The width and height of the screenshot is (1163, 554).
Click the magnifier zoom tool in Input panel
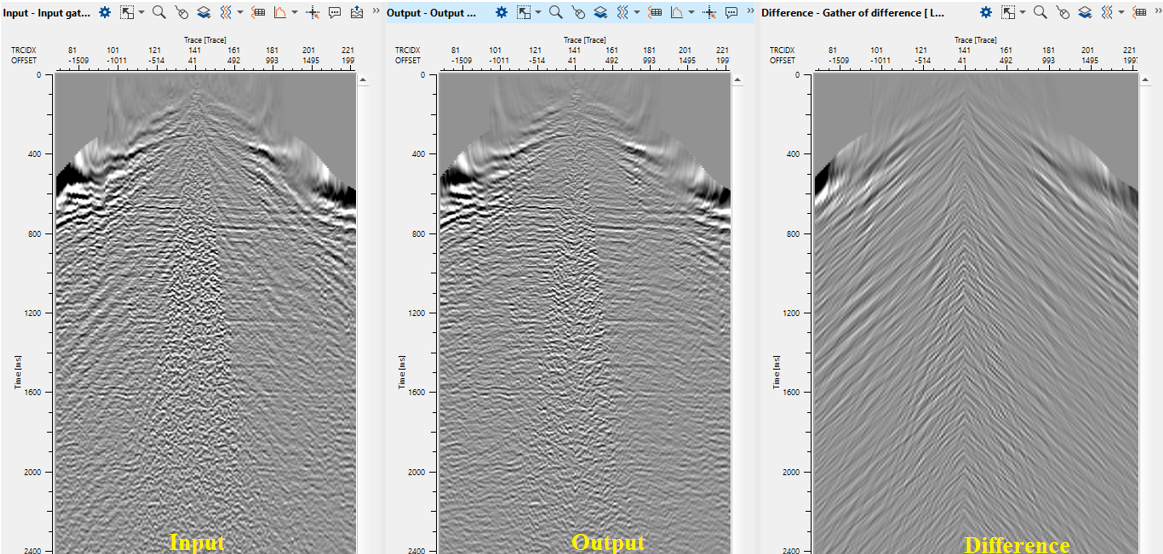(x=158, y=13)
